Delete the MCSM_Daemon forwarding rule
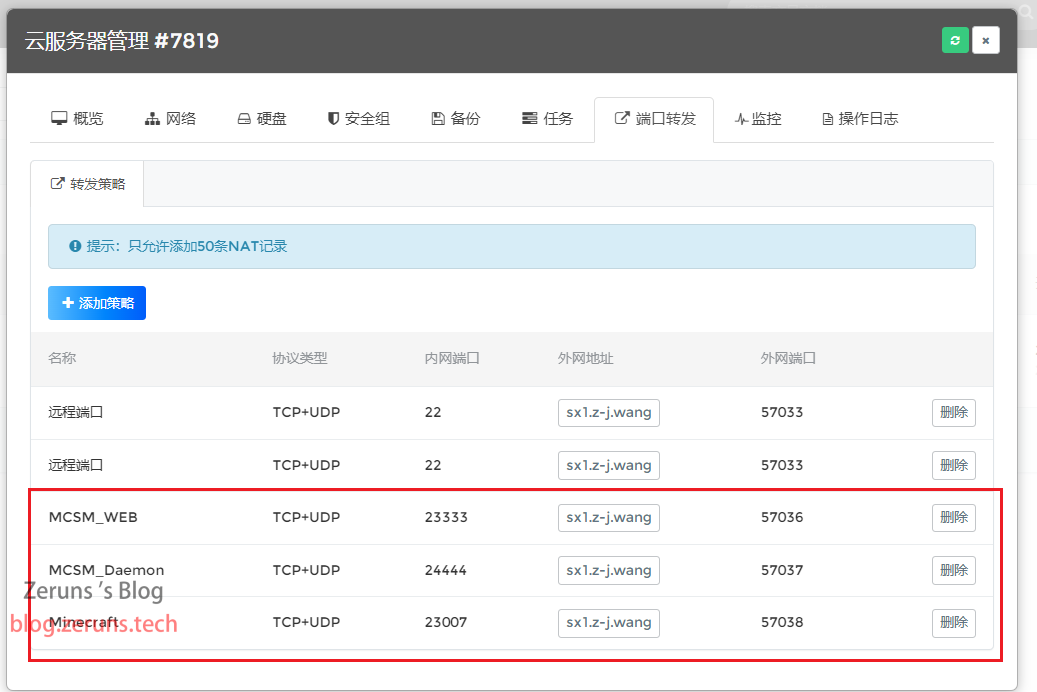The image size is (1037, 692). (954, 570)
